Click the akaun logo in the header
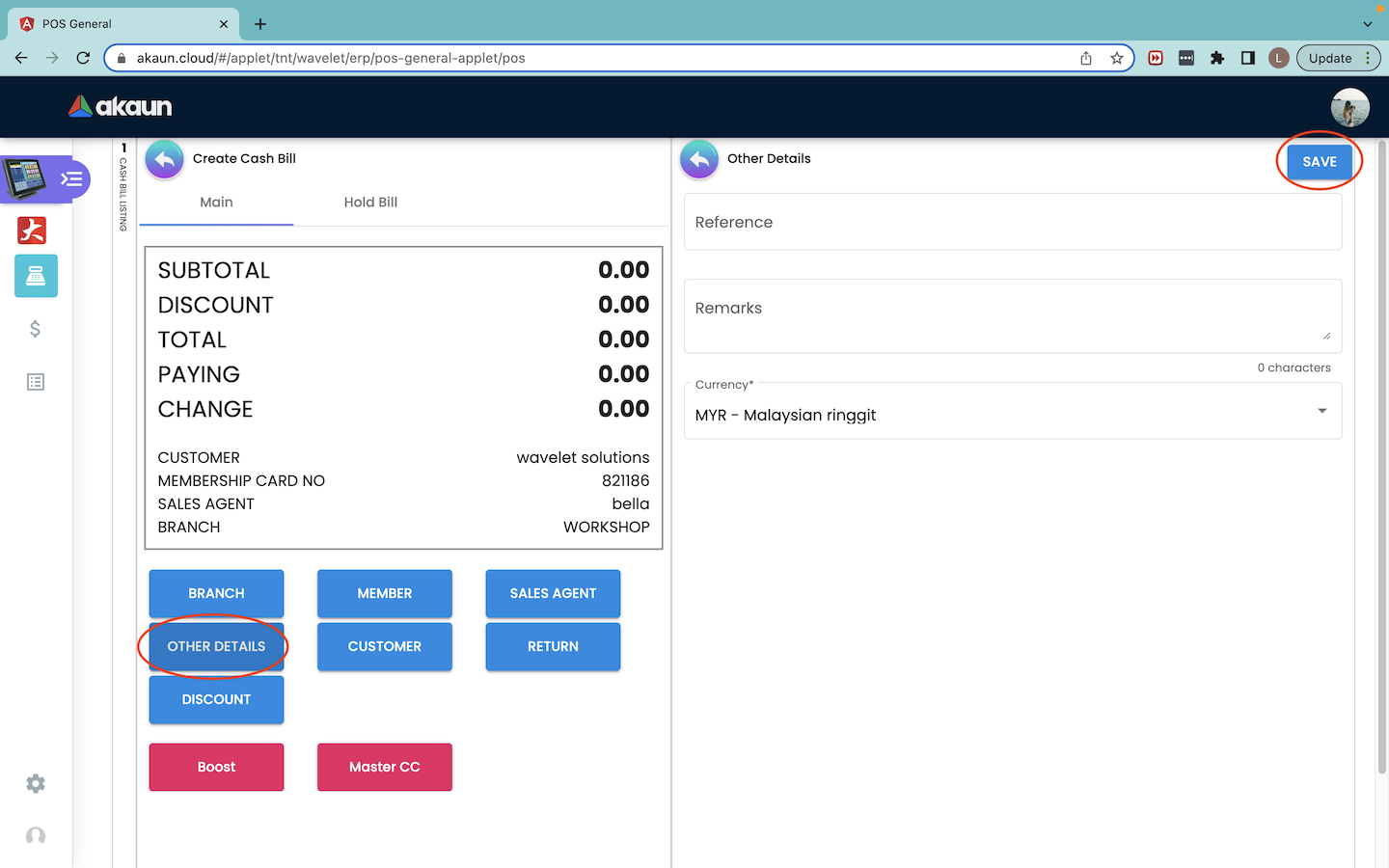Image resolution: width=1389 pixels, height=868 pixels. (121, 106)
